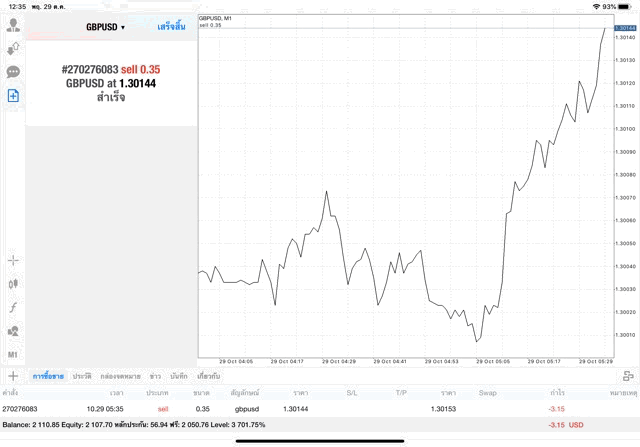
Task: Sort by the เวลา time column header
Action: [x=116, y=393]
